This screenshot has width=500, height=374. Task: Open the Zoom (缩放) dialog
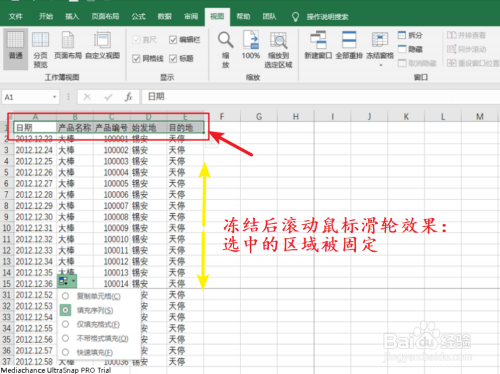(226, 49)
